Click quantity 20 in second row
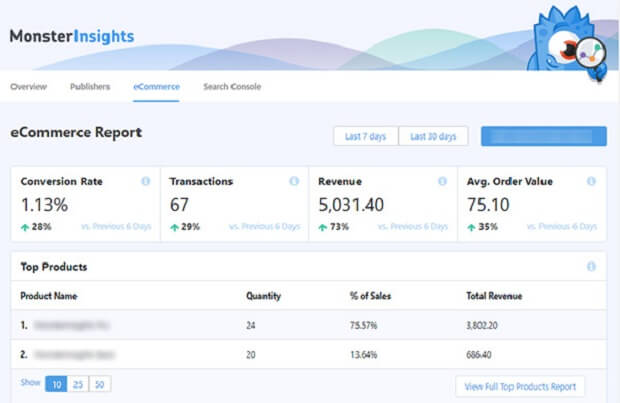620x403 pixels. [x=251, y=355]
